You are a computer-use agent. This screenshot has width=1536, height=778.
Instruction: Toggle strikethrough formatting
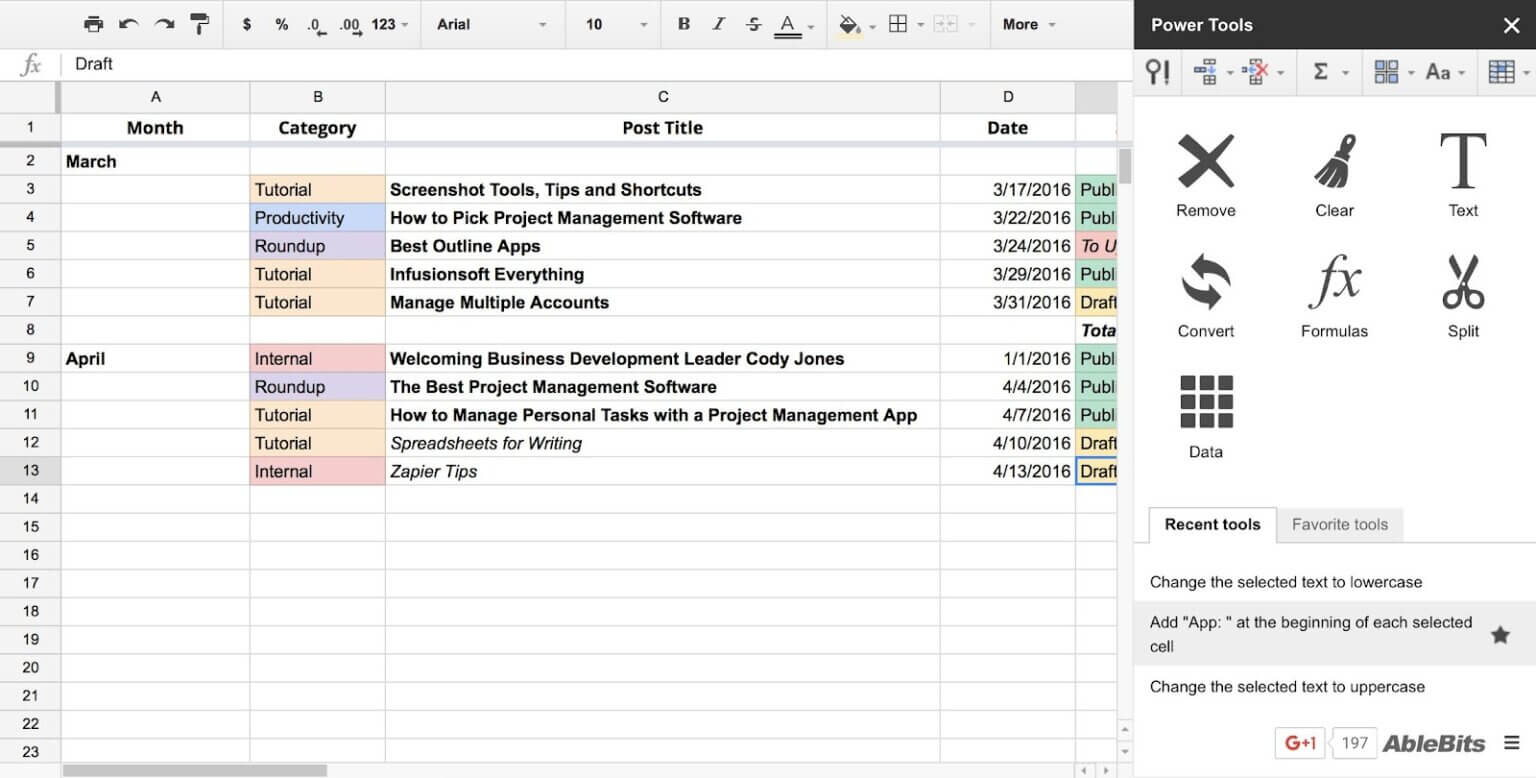coord(753,24)
